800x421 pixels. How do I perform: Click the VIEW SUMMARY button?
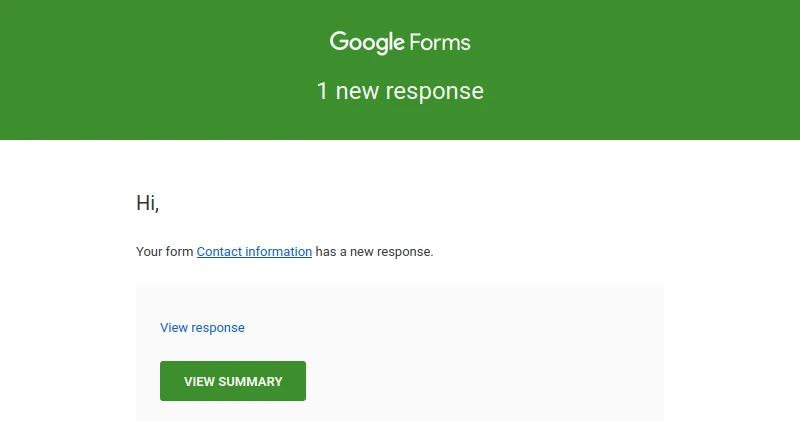click(233, 381)
